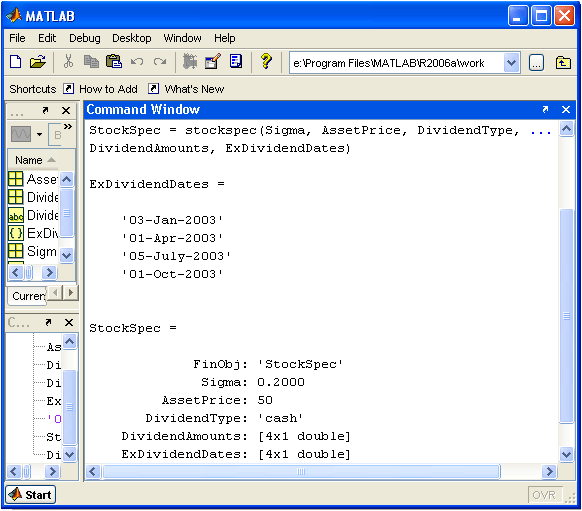
Task: Open the MATLAB Start button menu
Action: (31, 495)
